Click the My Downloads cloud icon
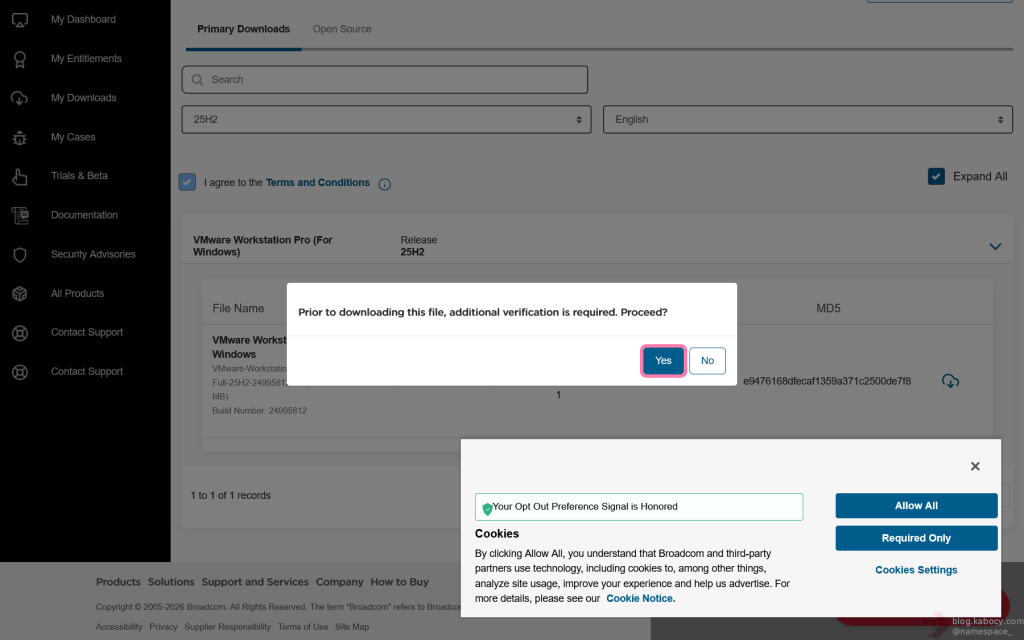 (19, 98)
